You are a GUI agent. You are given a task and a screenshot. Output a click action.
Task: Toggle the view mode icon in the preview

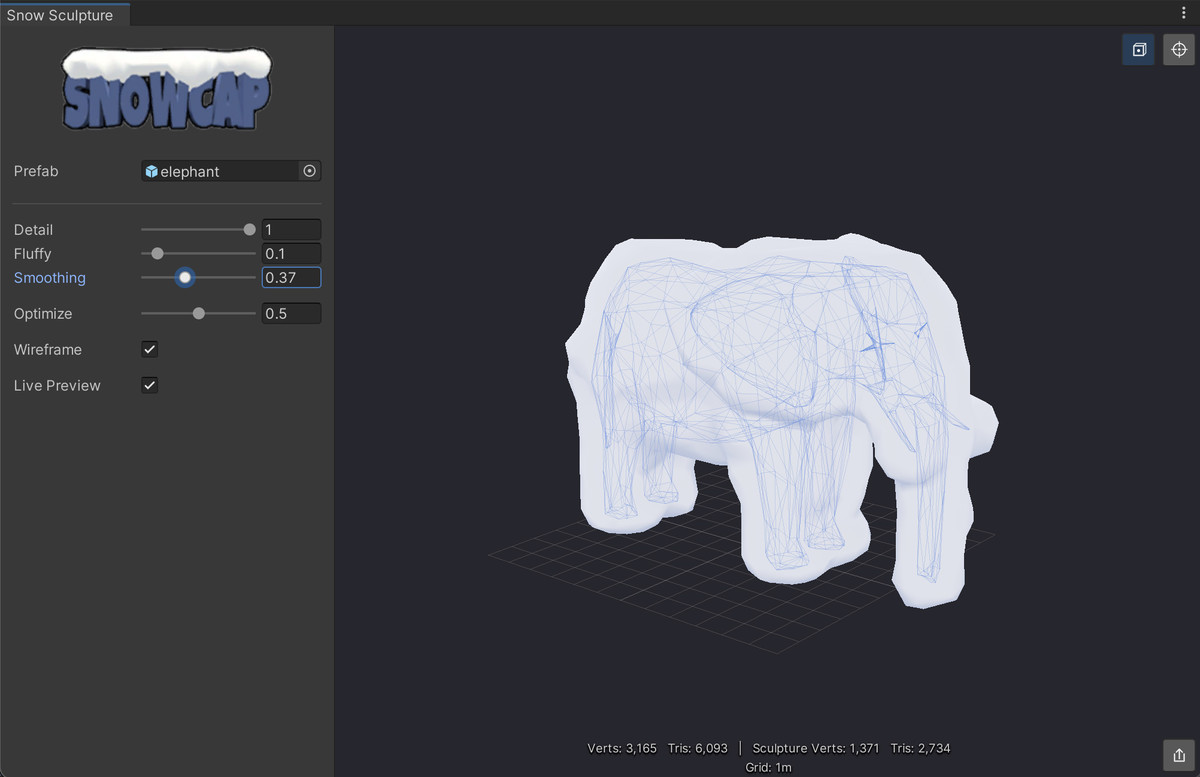(x=1139, y=50)
